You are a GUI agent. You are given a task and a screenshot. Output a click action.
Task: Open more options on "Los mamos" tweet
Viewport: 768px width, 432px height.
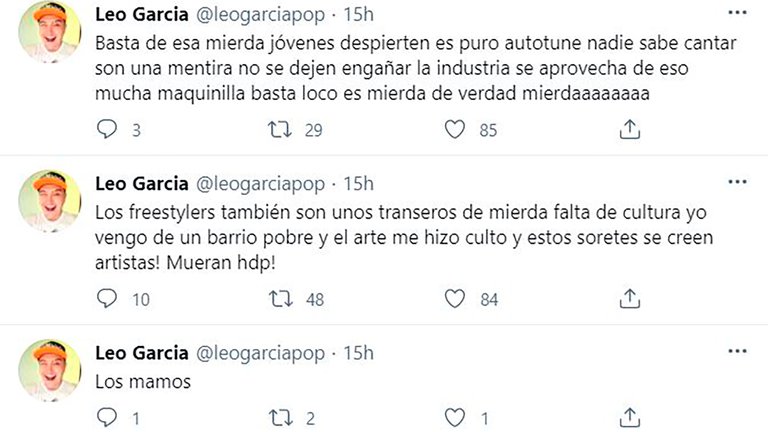pos(738,351)
